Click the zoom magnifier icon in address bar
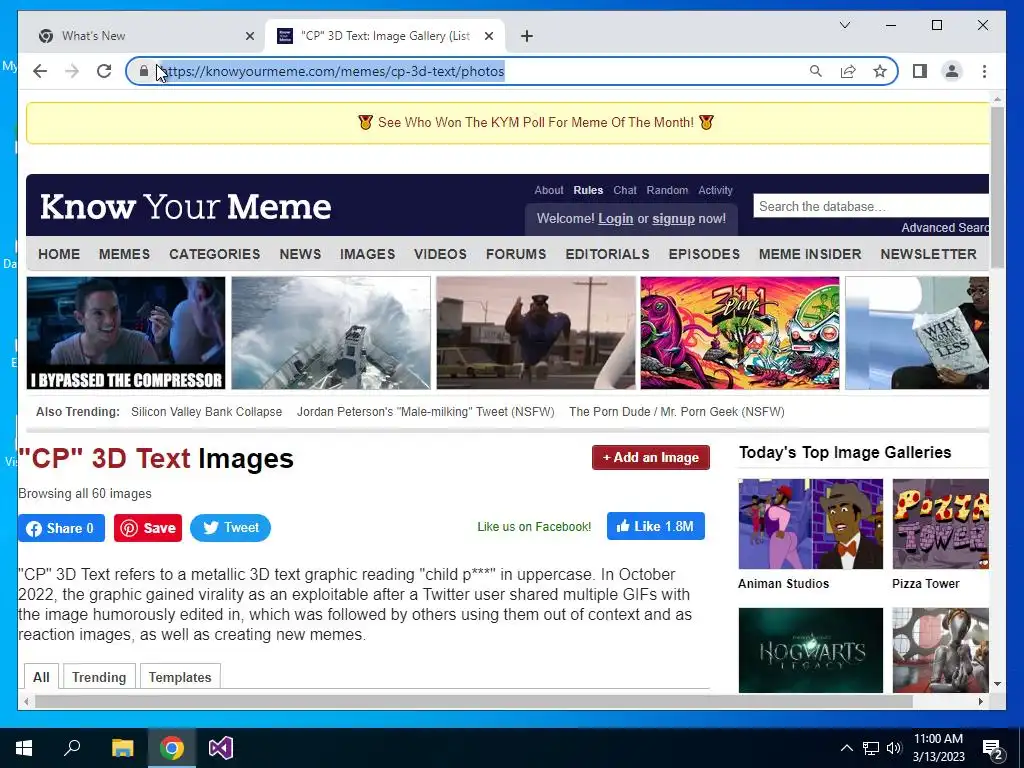1024x768 pixels. click(x=816, y=71)
